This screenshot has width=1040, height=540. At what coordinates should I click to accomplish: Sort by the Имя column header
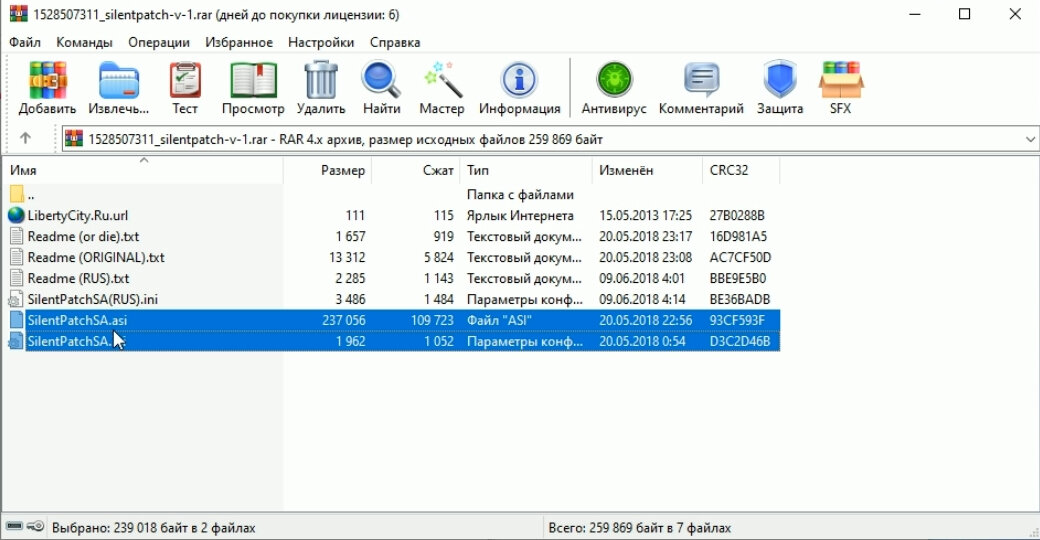click(143, 170)
